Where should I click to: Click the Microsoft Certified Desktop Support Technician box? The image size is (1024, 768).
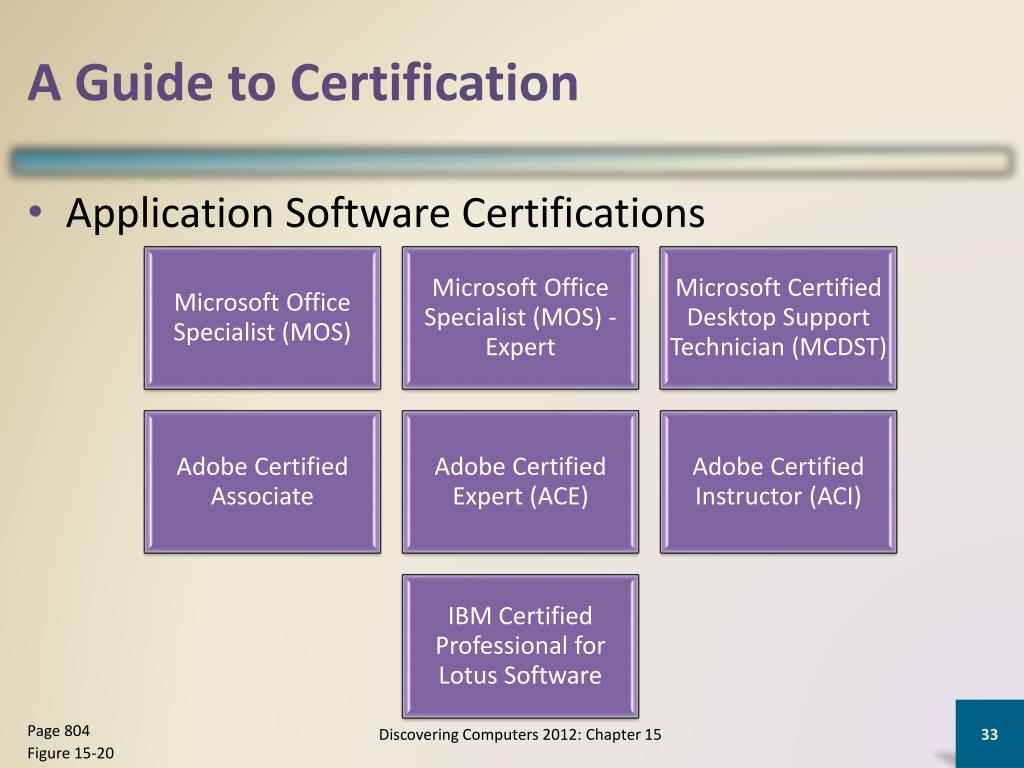point(778,317)
